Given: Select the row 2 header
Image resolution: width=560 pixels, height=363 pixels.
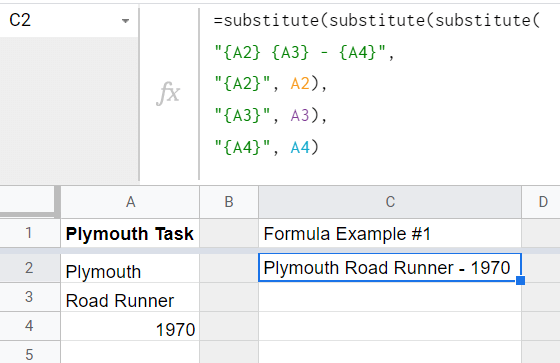Looking at the screenshot, I should coord(29,268).
